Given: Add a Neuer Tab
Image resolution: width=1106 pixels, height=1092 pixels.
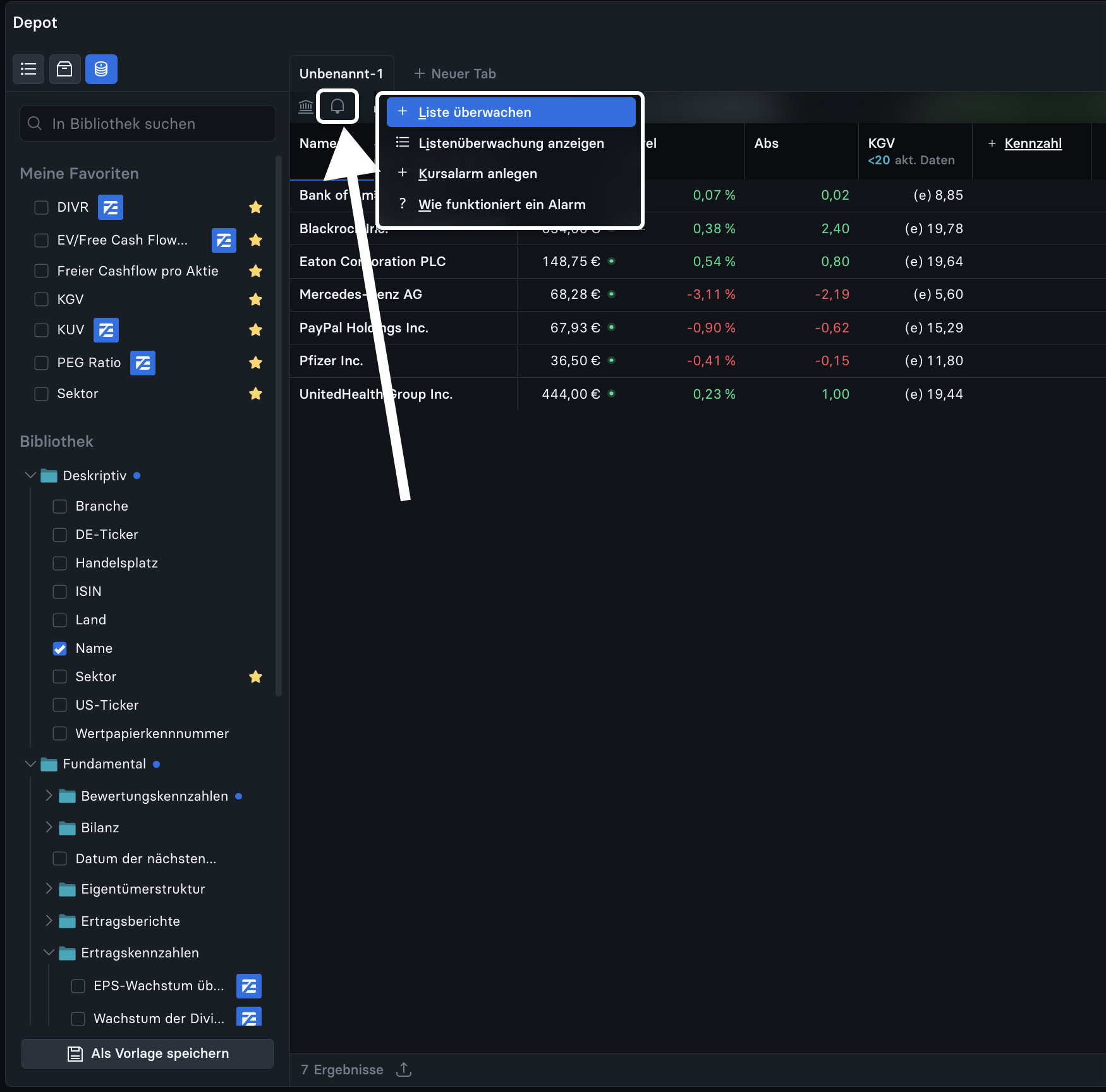Looking at the screenshot, I should tap(455, 73).
